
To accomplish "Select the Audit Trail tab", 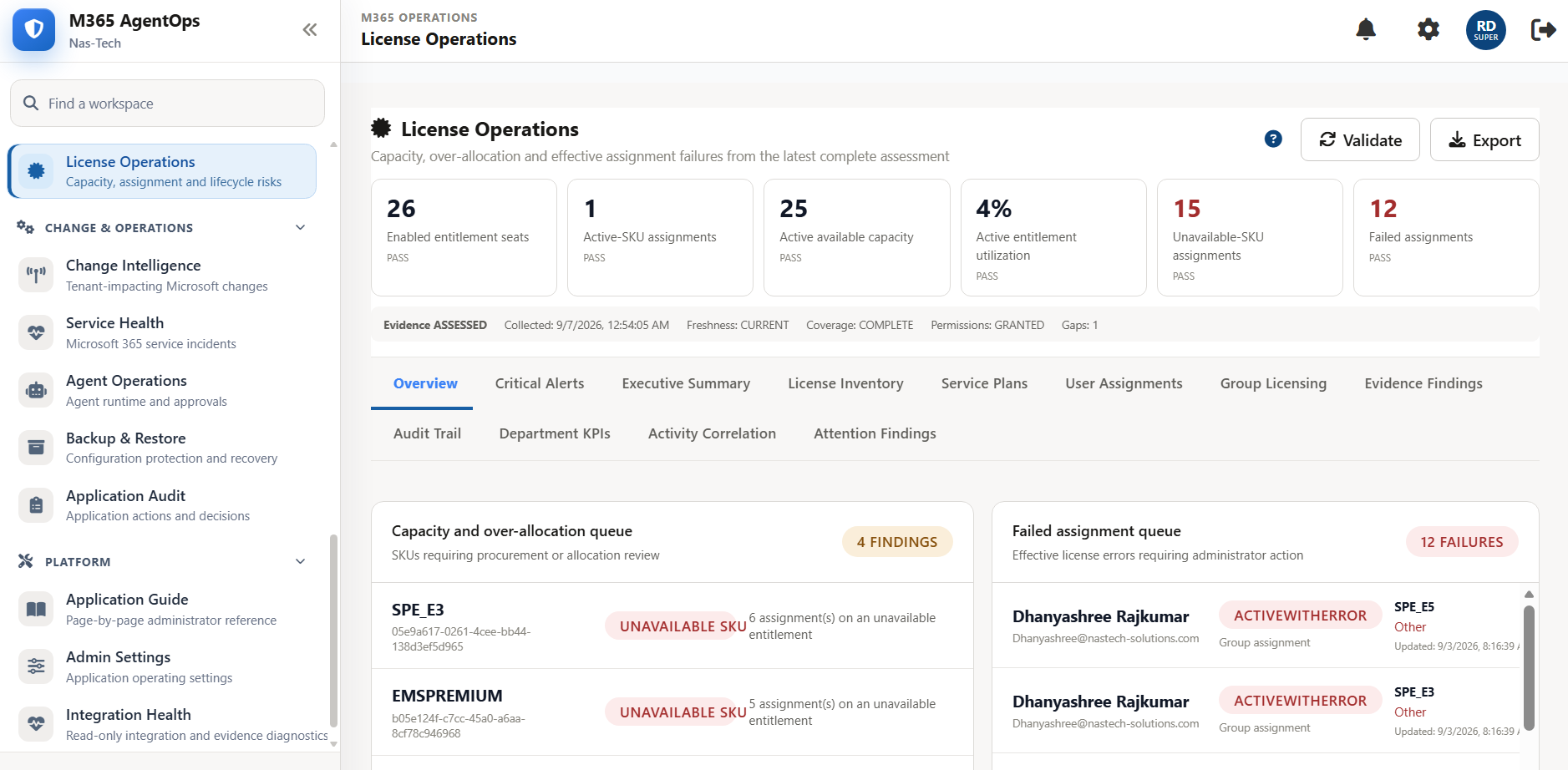I will pos(427,433).
